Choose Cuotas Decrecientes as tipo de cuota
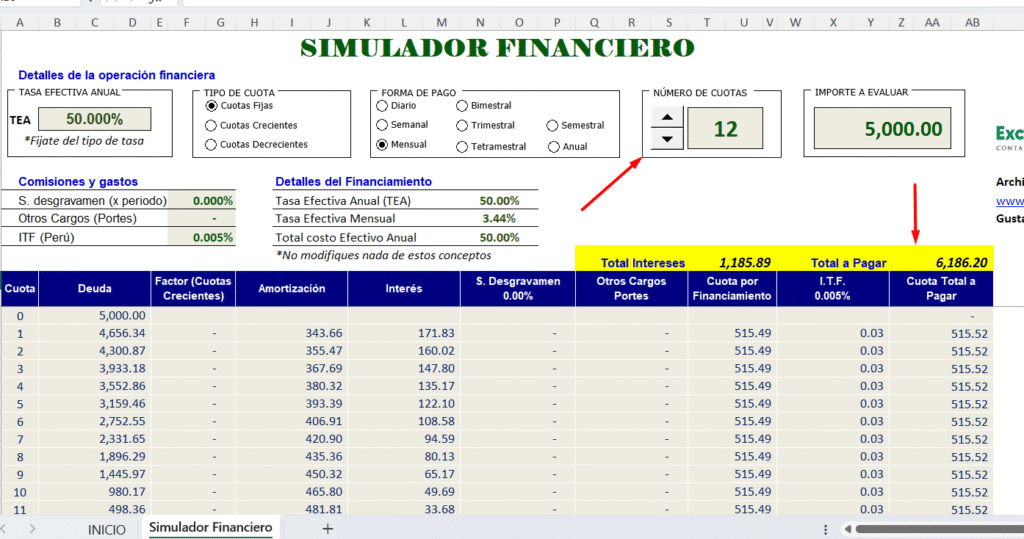 pyautogui.click(x=211, y=145)
